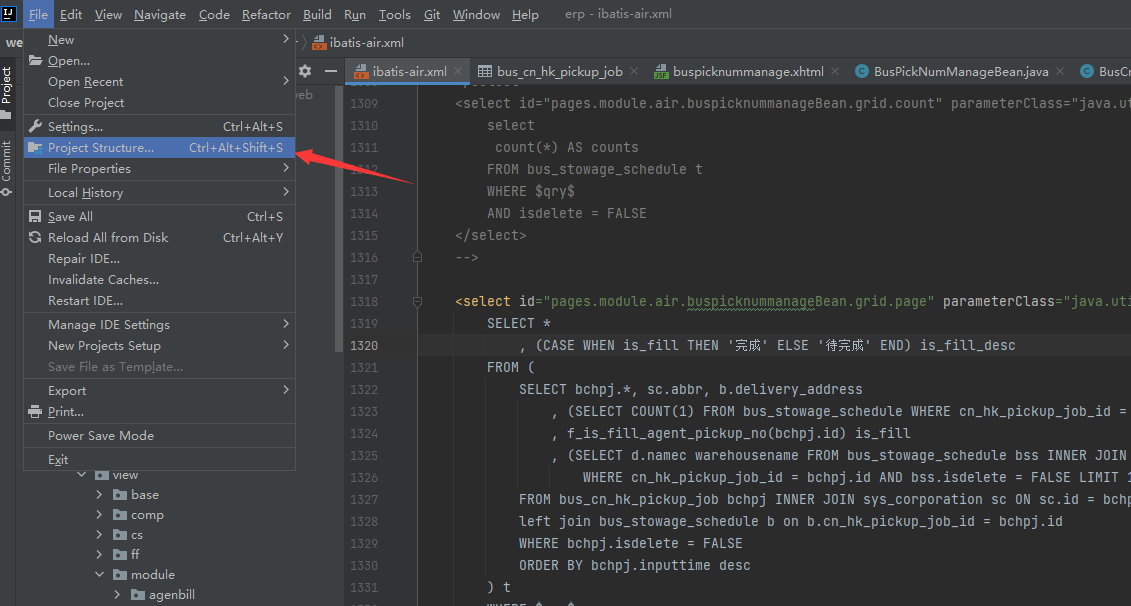Click the table icon on bus_cn_hk_pickup_job tab
This screenshot has height=606, width=1131.
pyautogui.click(x=485, y=71)
